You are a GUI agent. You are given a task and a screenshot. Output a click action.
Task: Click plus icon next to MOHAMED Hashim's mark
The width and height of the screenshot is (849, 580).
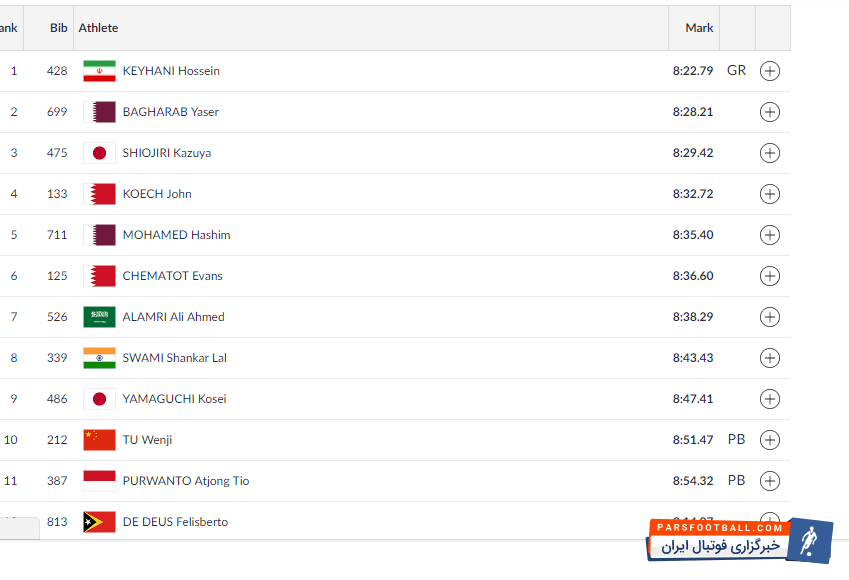point(769,235)
